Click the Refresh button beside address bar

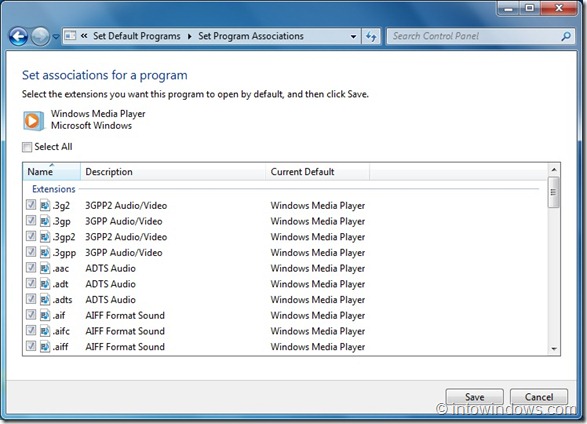pyautogui.click(x=371, y=36)
